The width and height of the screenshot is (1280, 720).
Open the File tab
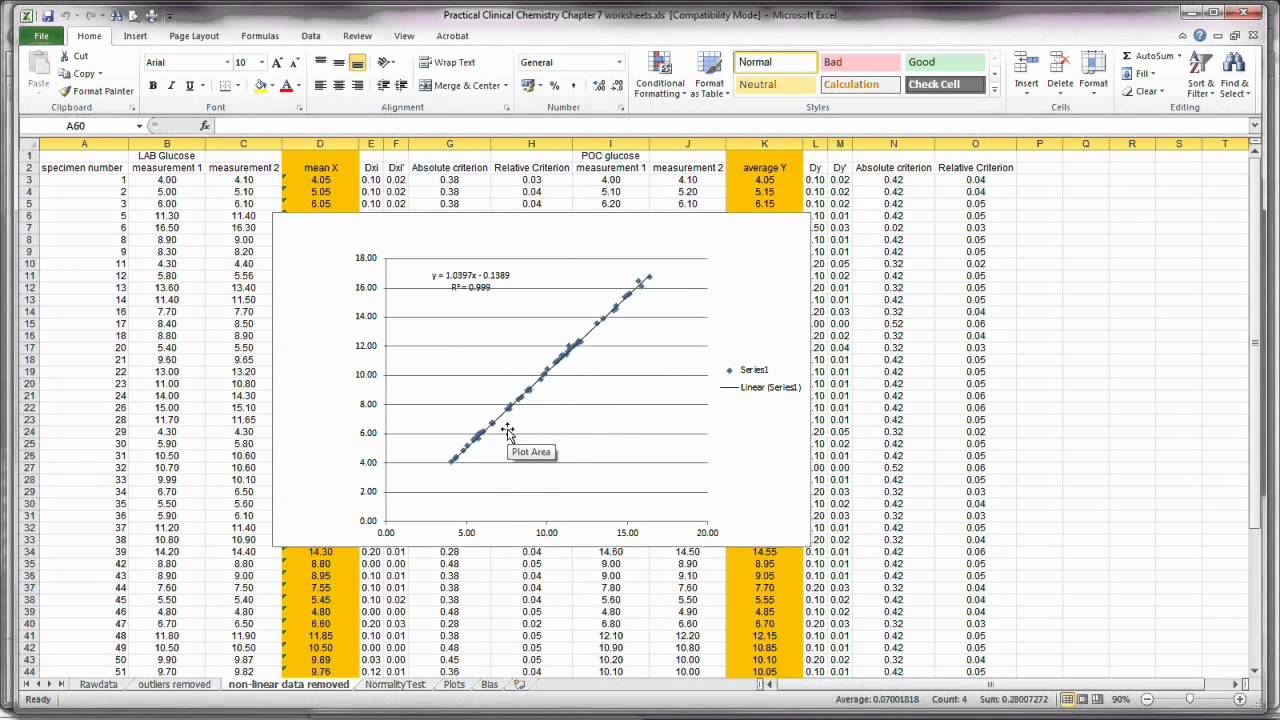41,36
